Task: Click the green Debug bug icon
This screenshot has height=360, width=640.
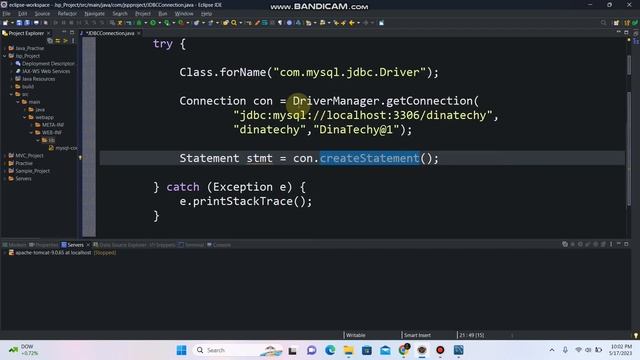Action: (x=139, y=23)
